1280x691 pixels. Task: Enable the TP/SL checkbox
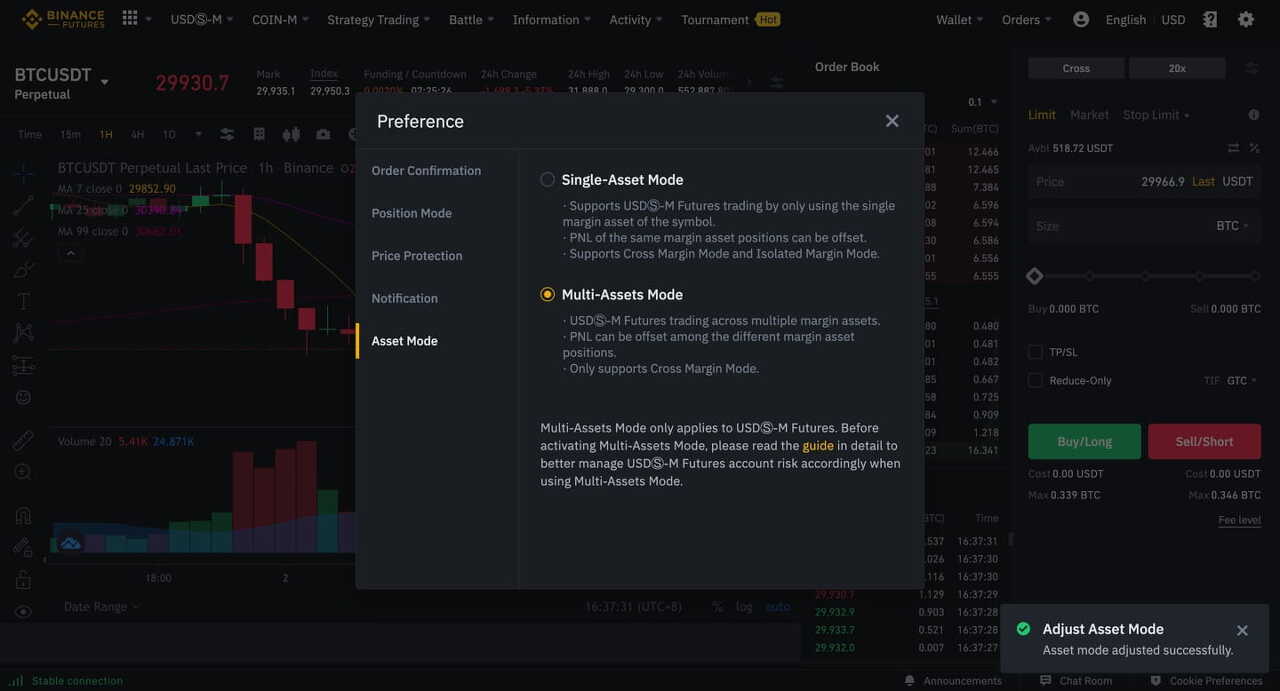pos(1035,352)
